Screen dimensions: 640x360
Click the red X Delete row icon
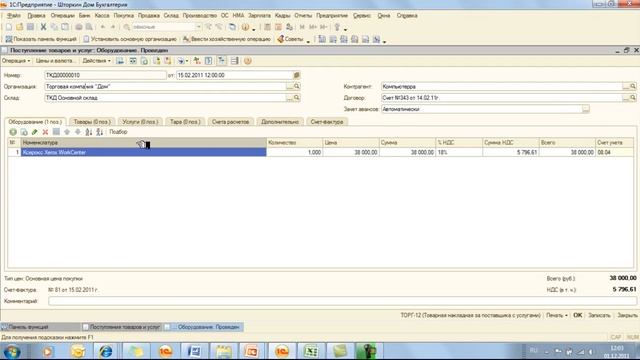[x=45, y=132]
